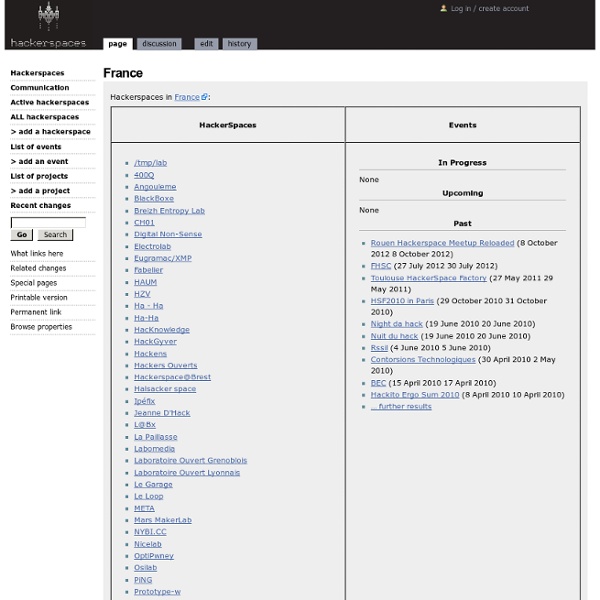Click '> add a project'
This screenshot has width=600, height=600.
(x=40, y=191)
